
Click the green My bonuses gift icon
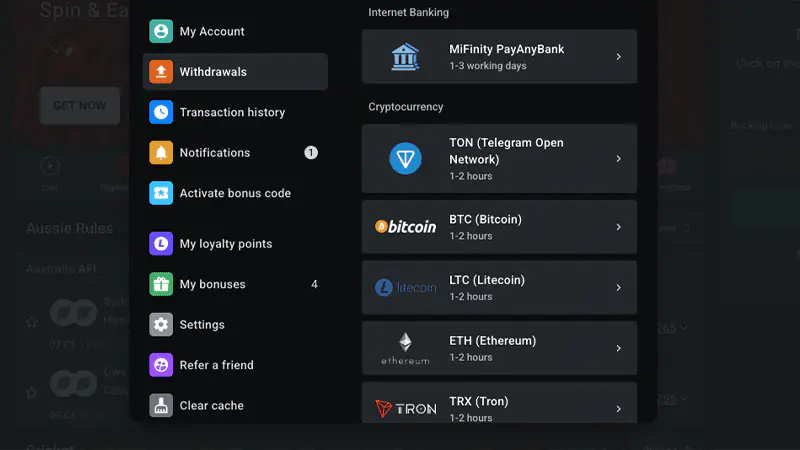pos(161,284)
